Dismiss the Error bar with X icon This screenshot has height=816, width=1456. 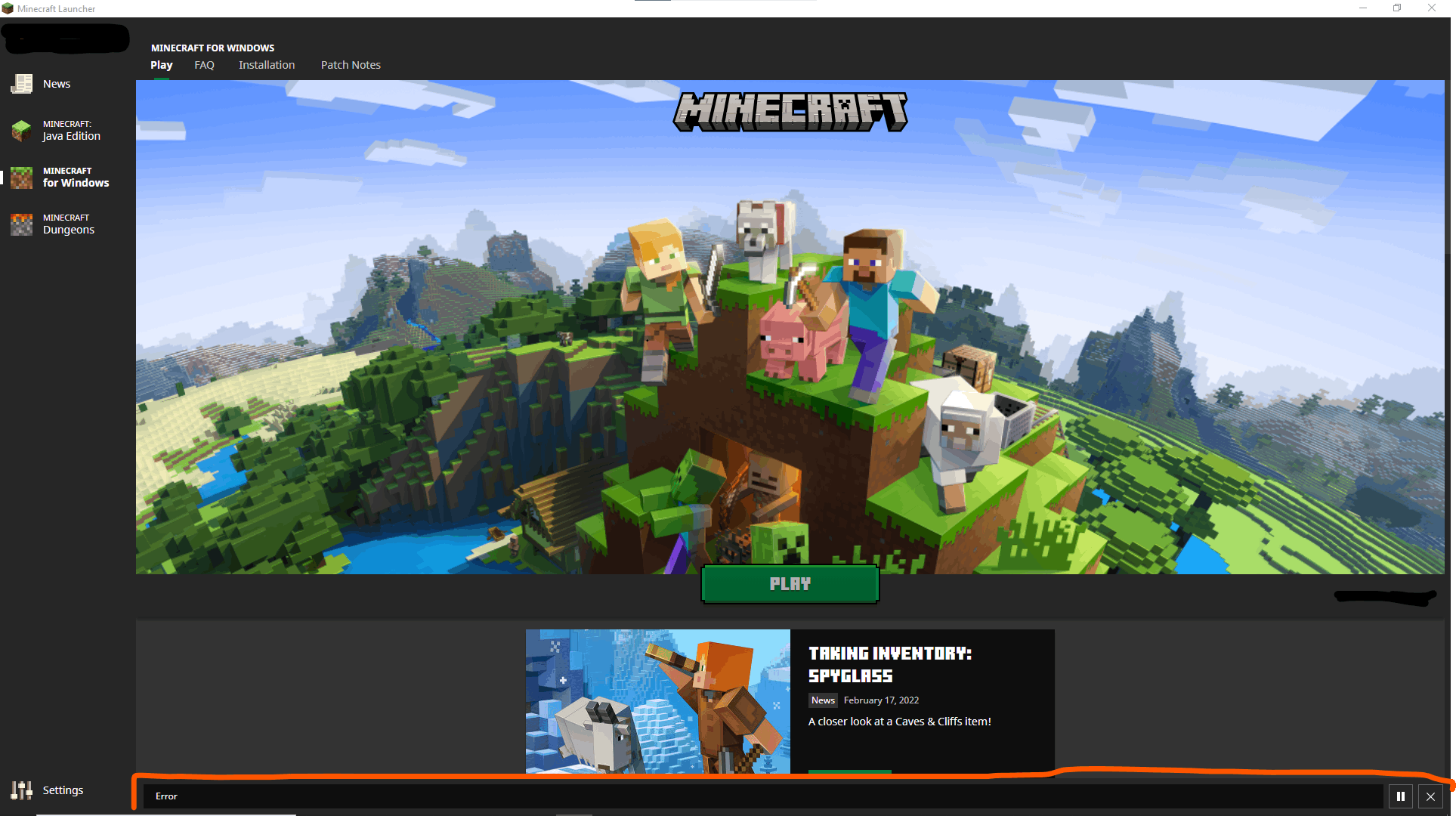point(1430,796)
